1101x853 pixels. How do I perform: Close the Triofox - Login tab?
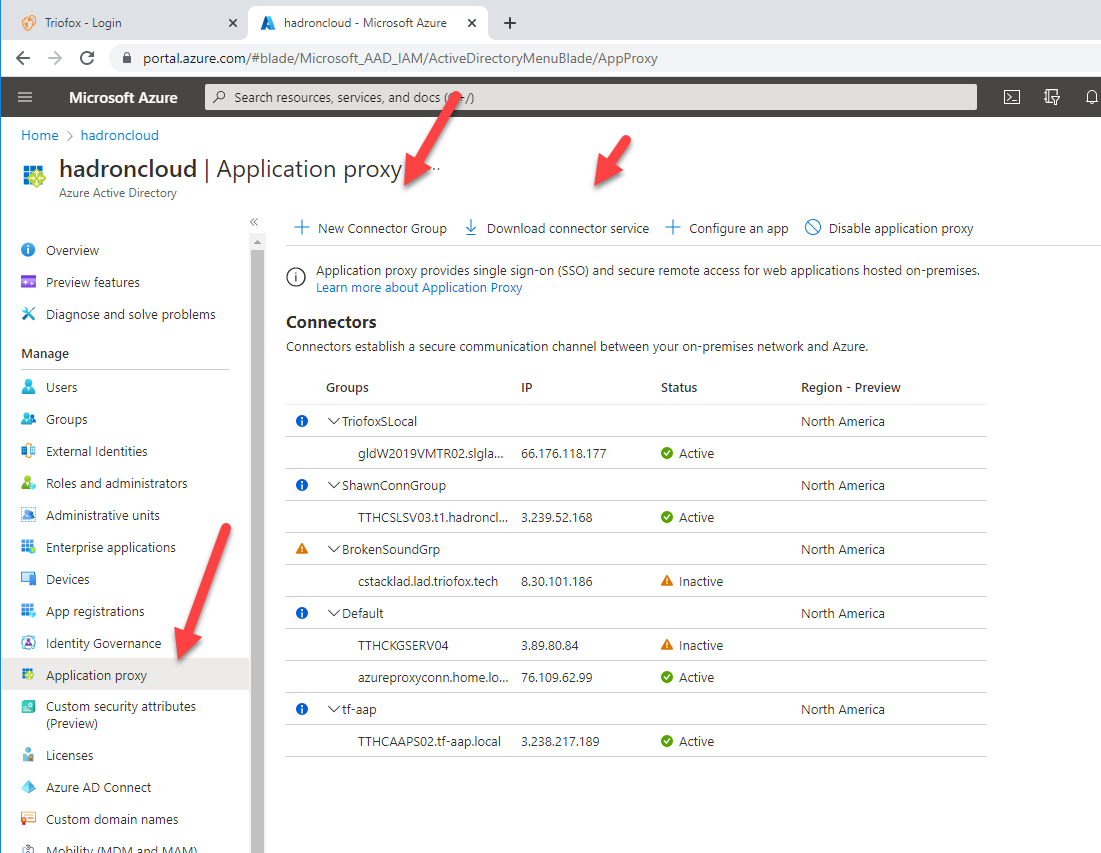click(x=232, y=23)
